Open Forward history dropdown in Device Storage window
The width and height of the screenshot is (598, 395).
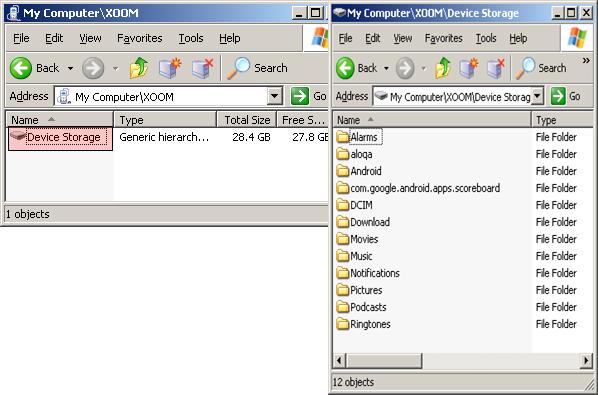[423, 69]
